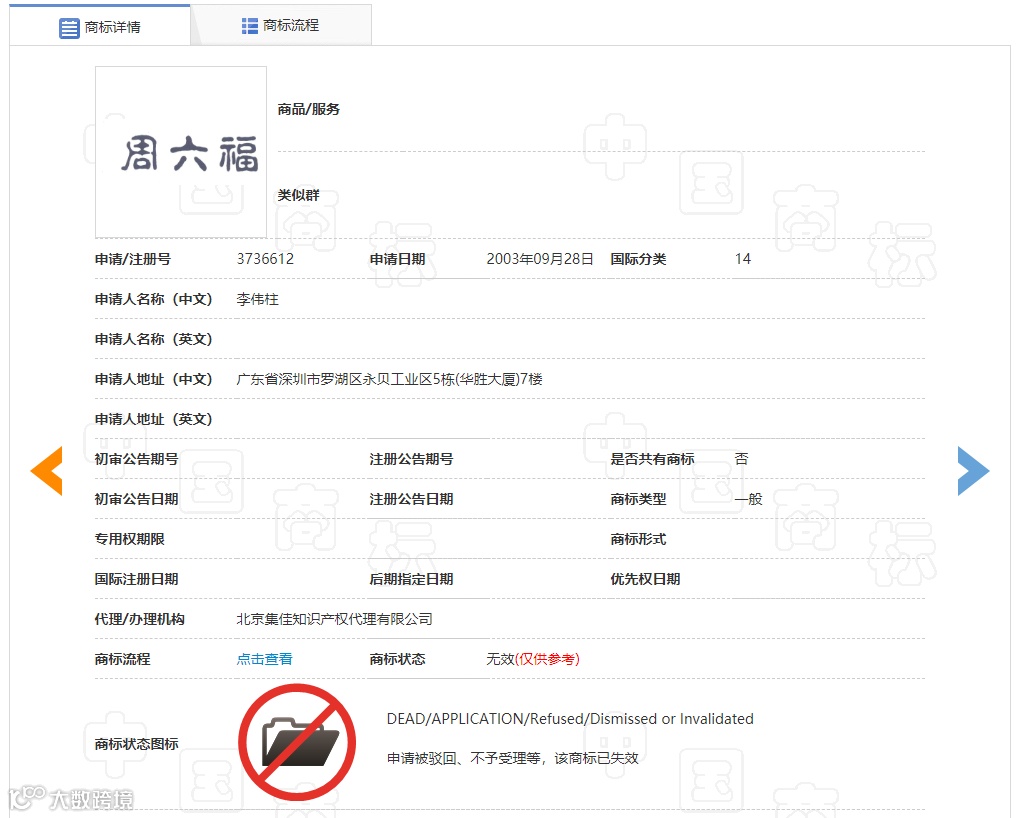This screenshot has width=1021, height=818.
Task: Open the 商标流程 tab
Action: [x=281, y=25]
